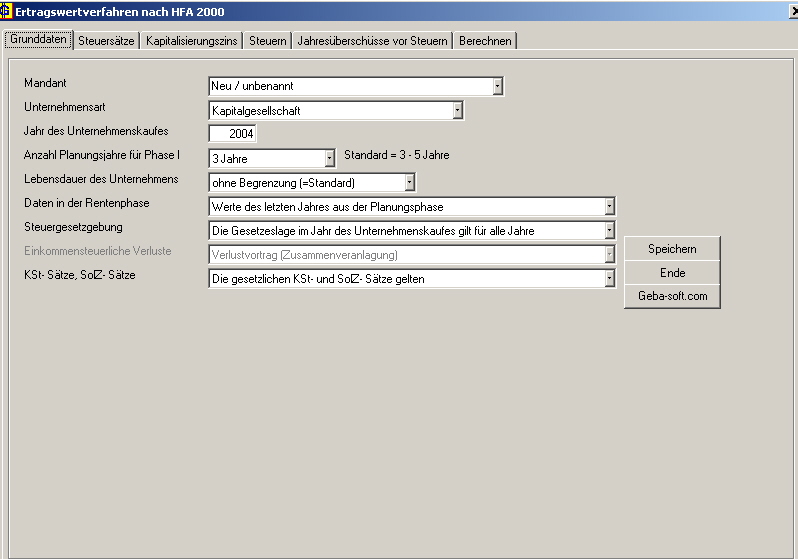Open the Steuergesetzgebung dropdown arrow
The width and height of the screenshot is (798, 559).
pos(609,230)
